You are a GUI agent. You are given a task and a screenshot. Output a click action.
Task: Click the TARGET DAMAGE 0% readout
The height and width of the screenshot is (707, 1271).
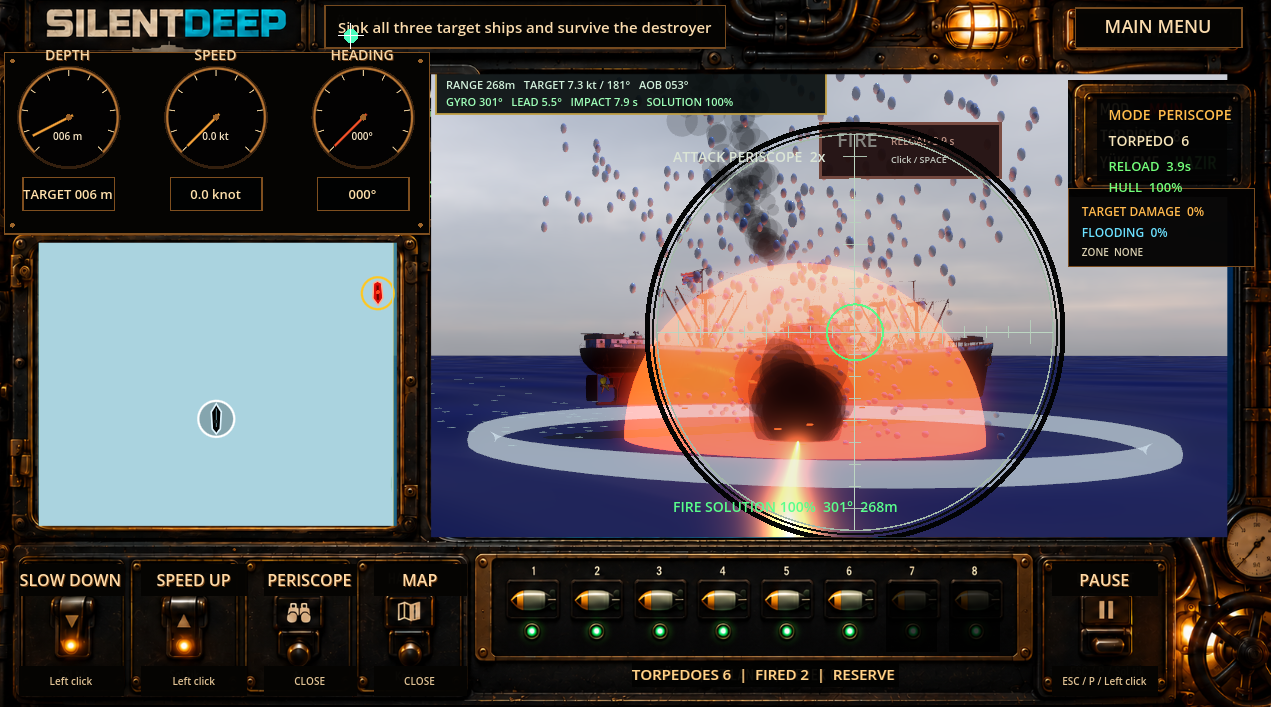pyautogui.click(x=1142, y=212)
